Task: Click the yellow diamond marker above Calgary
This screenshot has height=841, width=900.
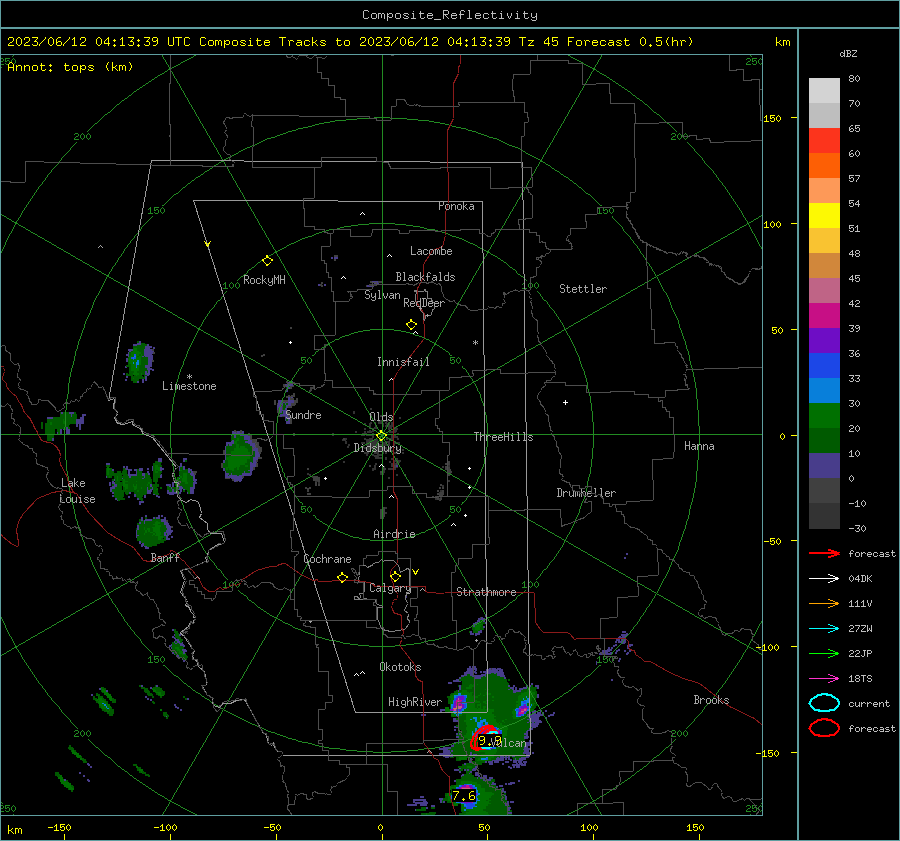Action: (395, 576)
